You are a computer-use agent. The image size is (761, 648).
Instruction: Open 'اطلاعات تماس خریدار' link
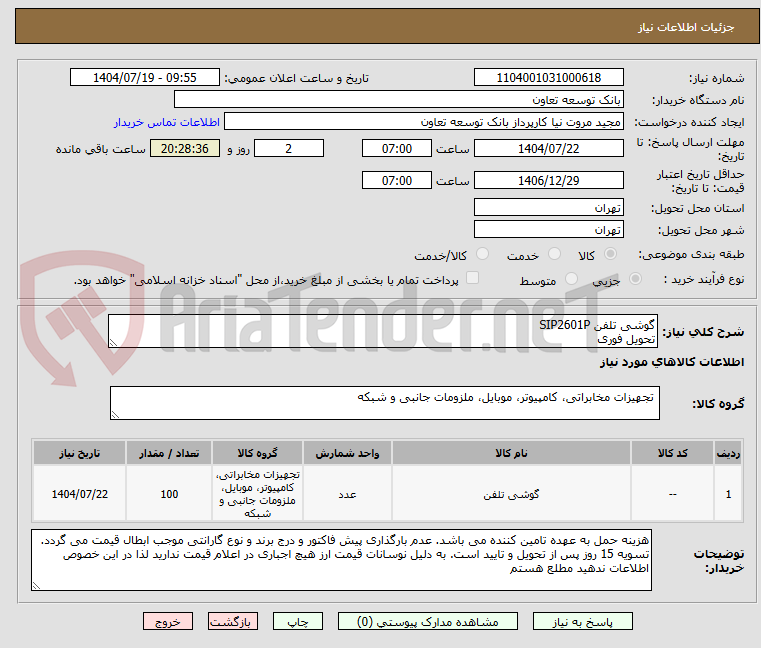point(167,122)
